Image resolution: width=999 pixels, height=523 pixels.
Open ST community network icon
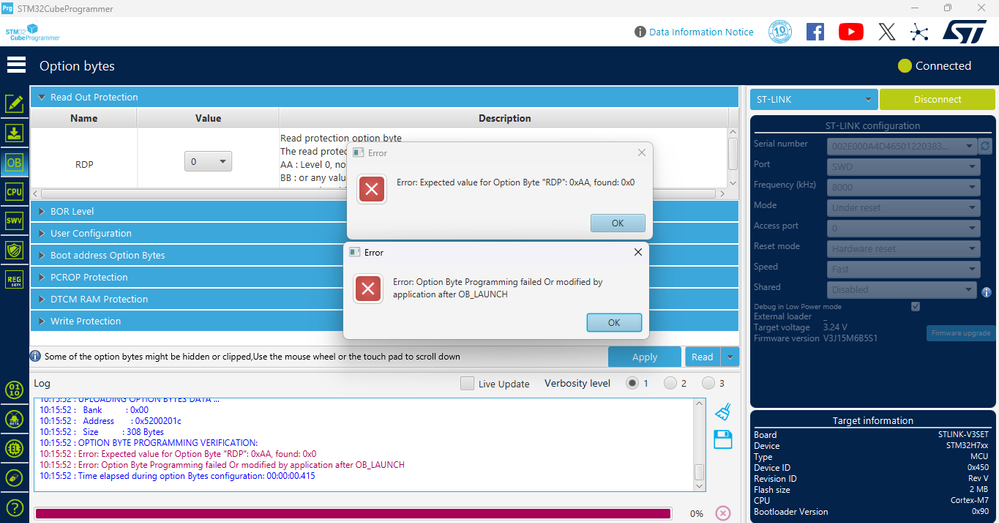[x=919, y=32]
